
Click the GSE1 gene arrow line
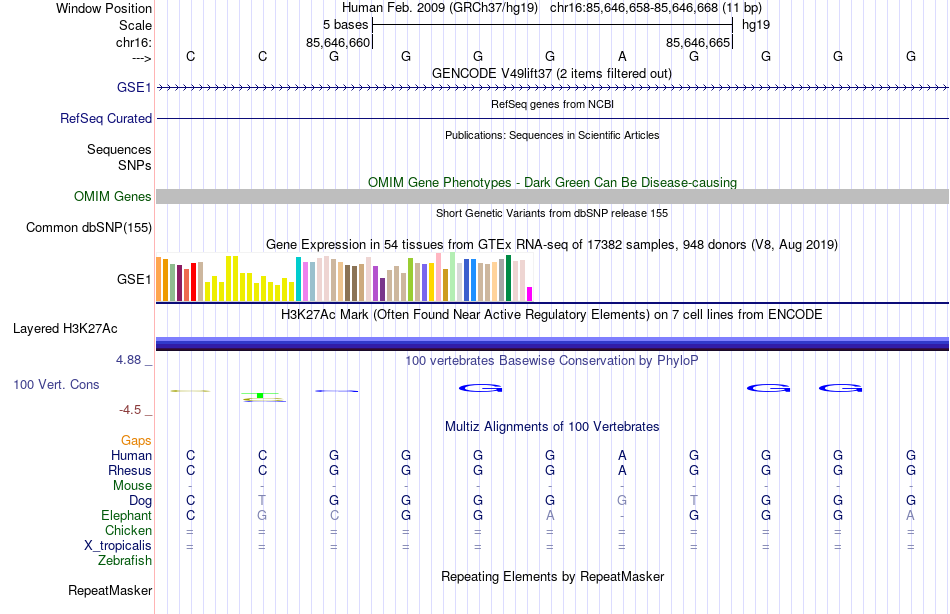click(553, 88)
